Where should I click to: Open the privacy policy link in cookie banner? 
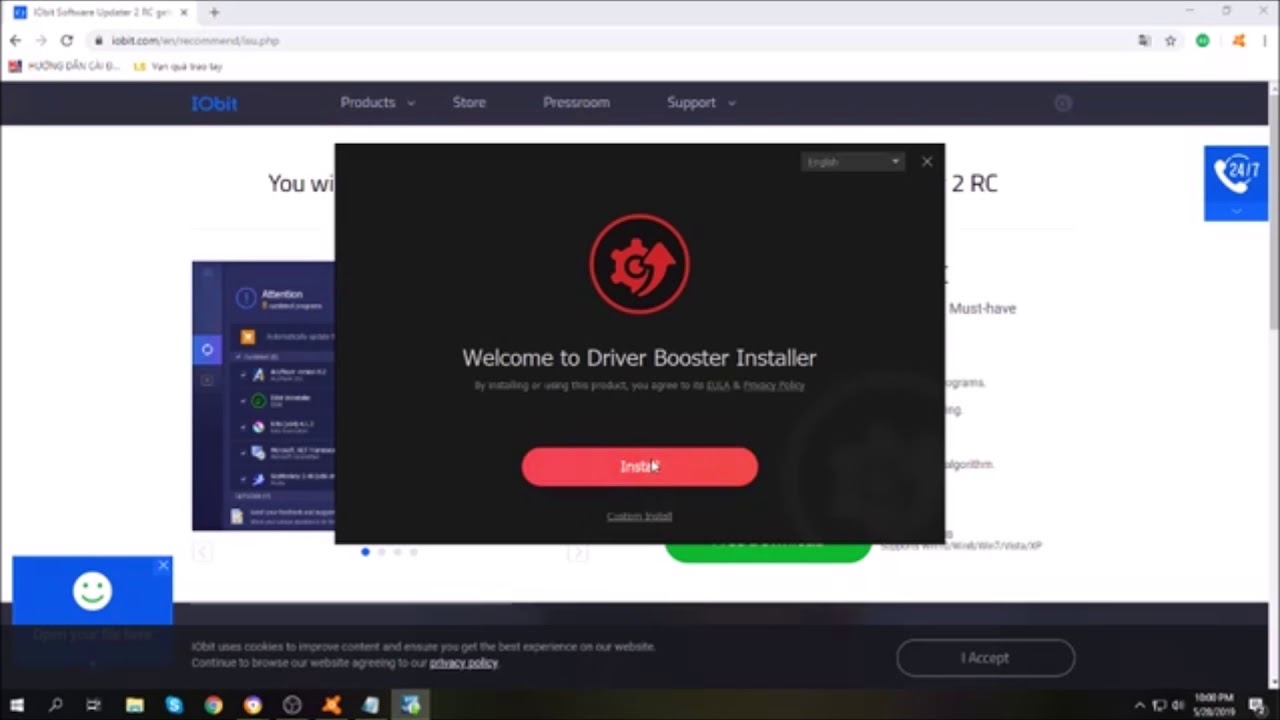point(463,663)
